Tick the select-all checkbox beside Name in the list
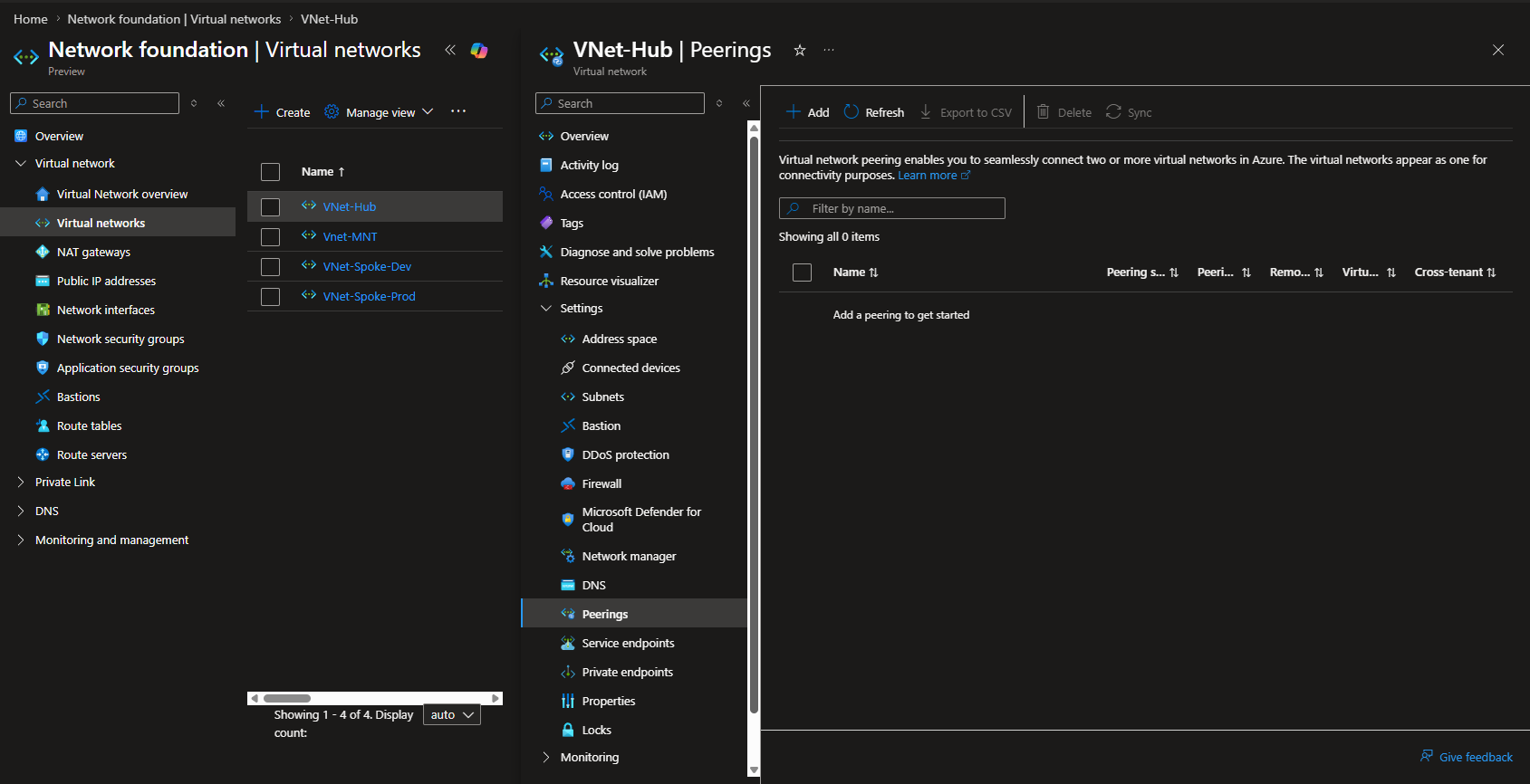Image resolution: width=1530 pixels, height=784 pixels. (270, 172)
